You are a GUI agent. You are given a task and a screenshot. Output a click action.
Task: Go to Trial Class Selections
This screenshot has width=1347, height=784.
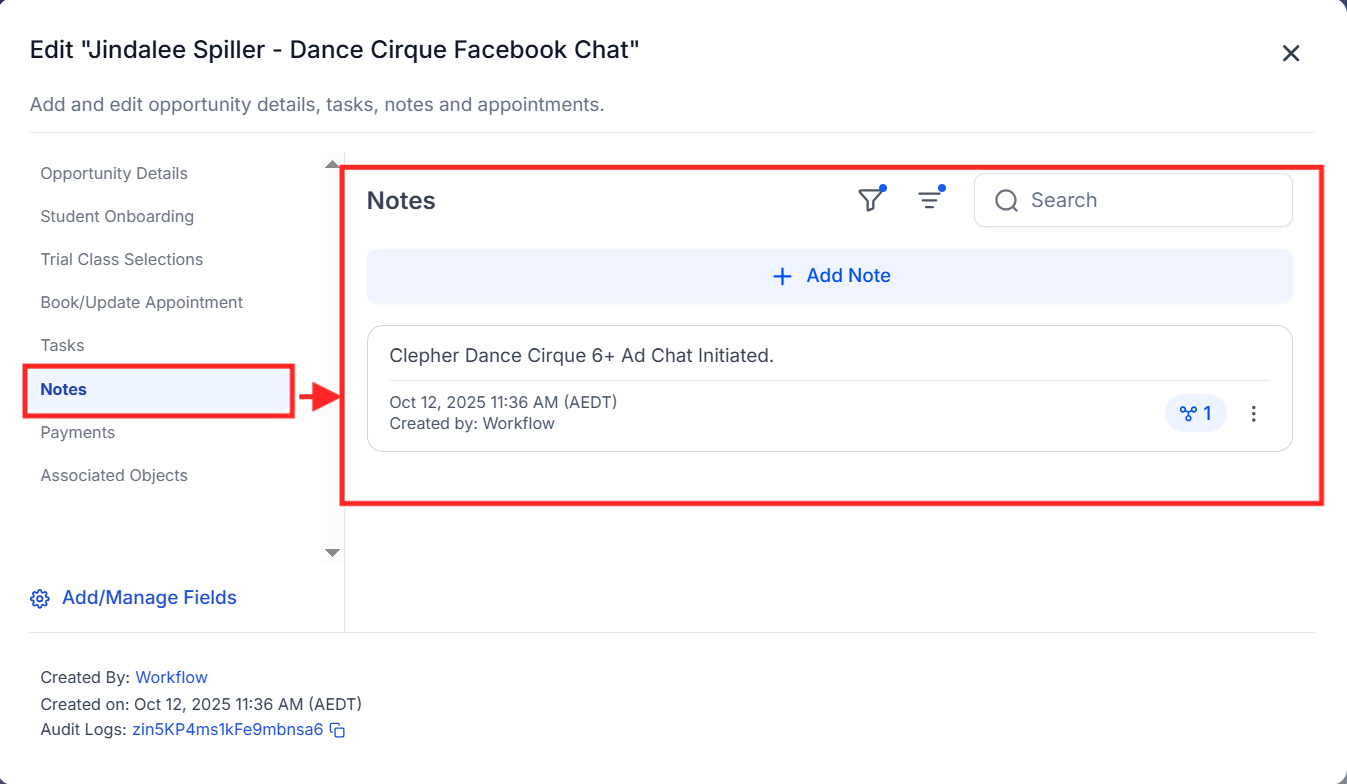click(x=122, y=259)
